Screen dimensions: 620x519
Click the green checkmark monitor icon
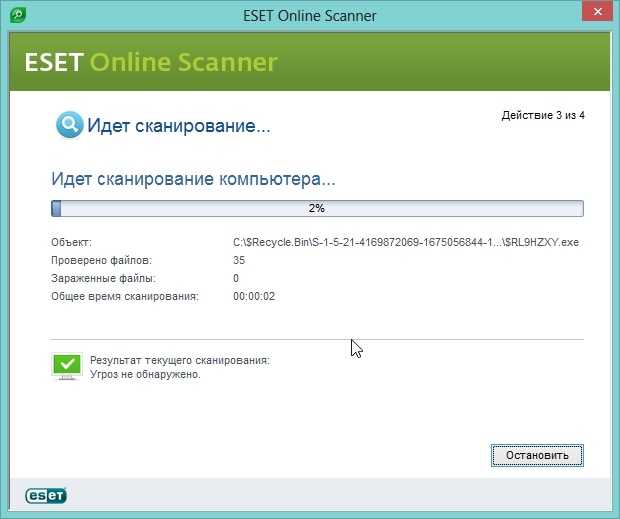click(x=67, y=366)
